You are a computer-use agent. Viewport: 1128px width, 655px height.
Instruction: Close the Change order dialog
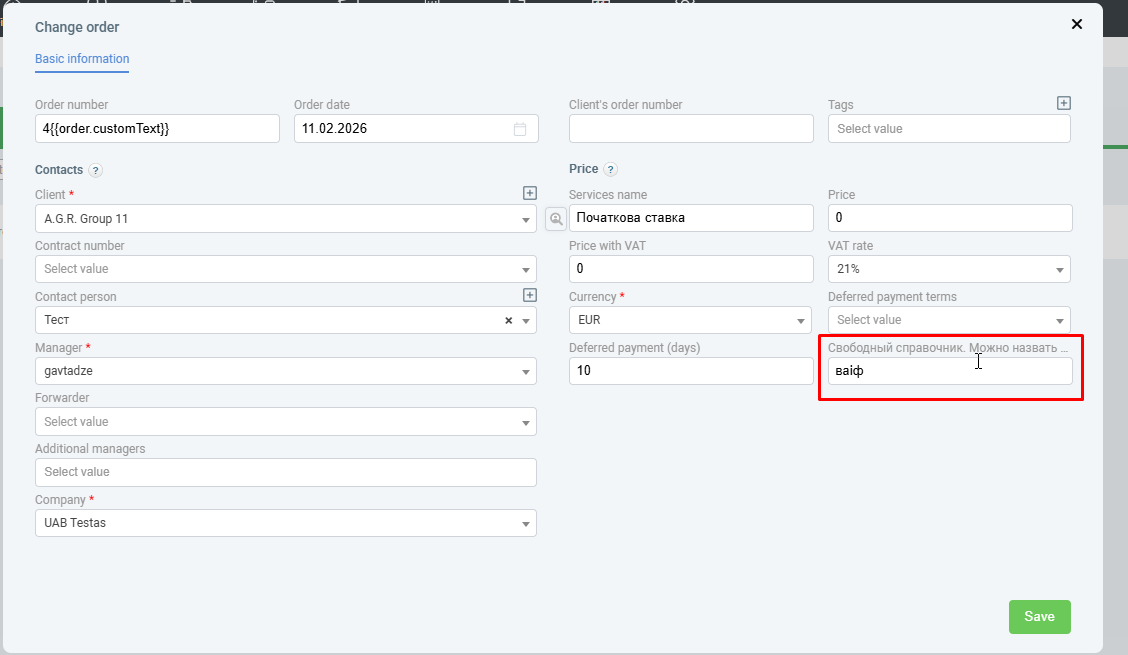coord(1077,24)
